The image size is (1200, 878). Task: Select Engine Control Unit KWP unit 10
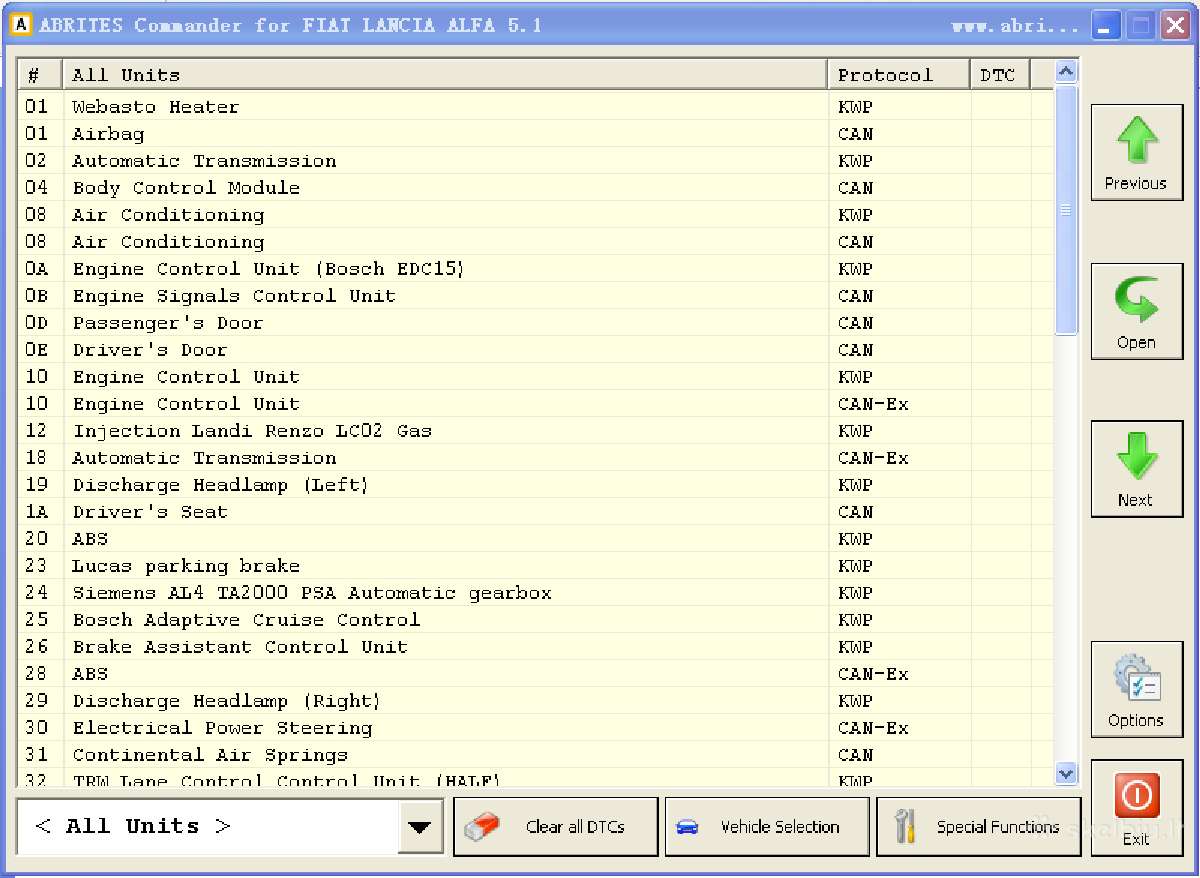tap(536, 377)
